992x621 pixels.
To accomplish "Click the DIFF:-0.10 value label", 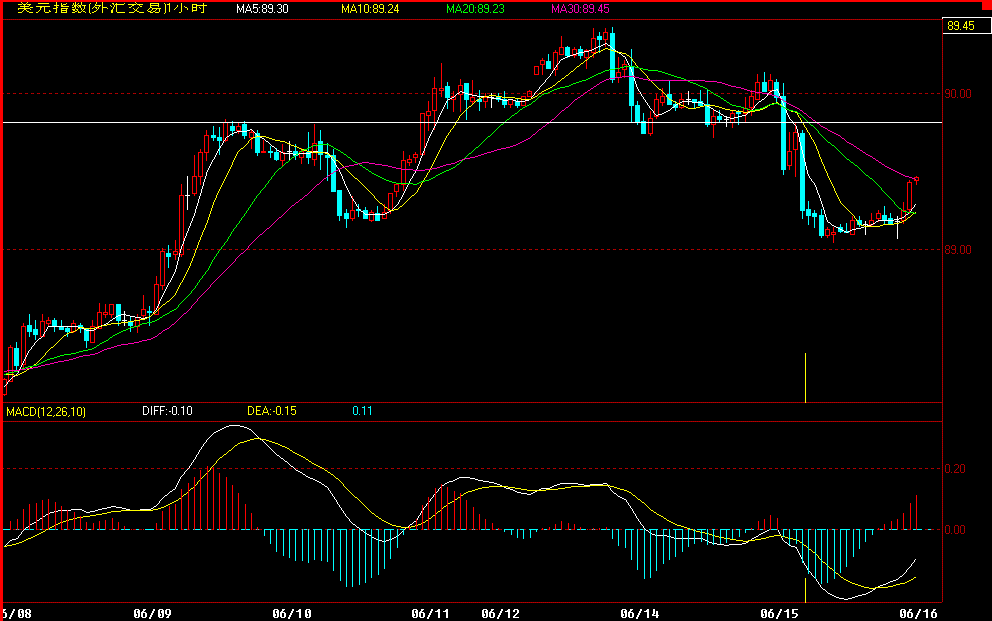I will coord(167,411).
